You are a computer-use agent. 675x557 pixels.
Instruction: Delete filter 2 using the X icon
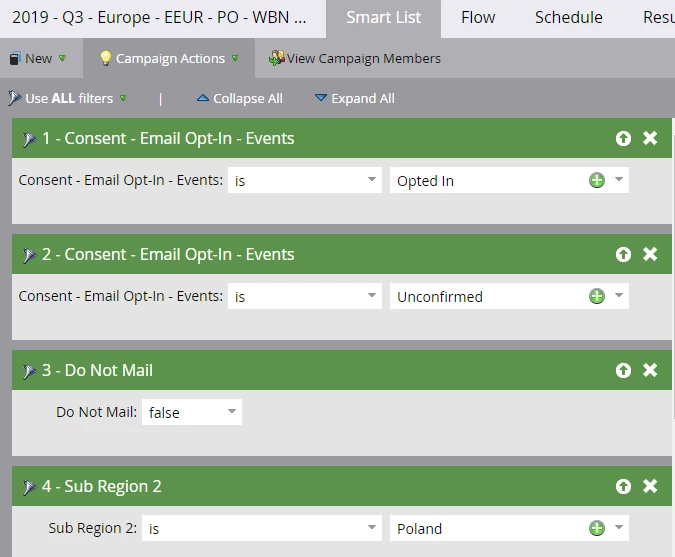(x=650, y=254)
